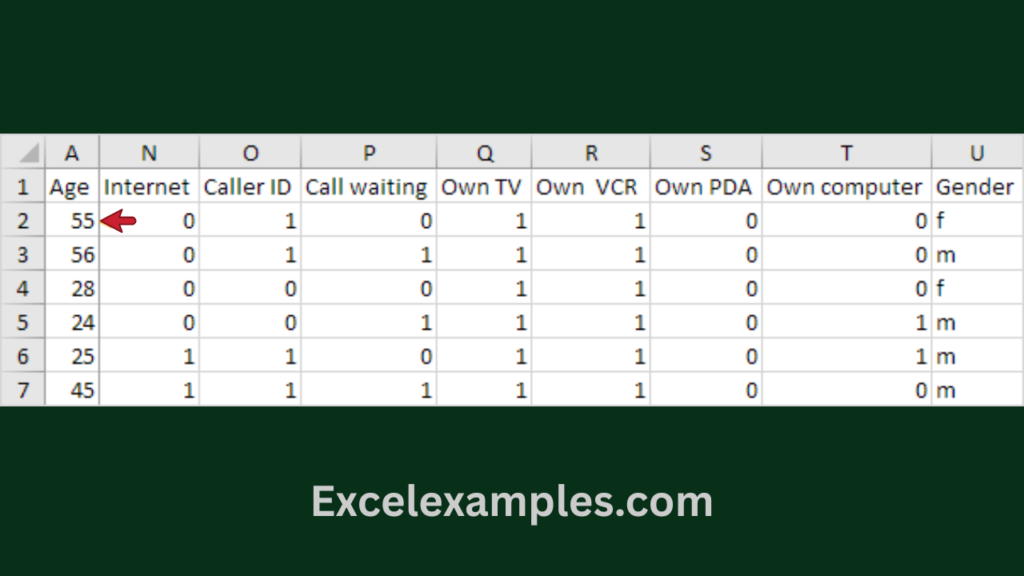Select the Caller ID header cell

(x=249, y=187)
